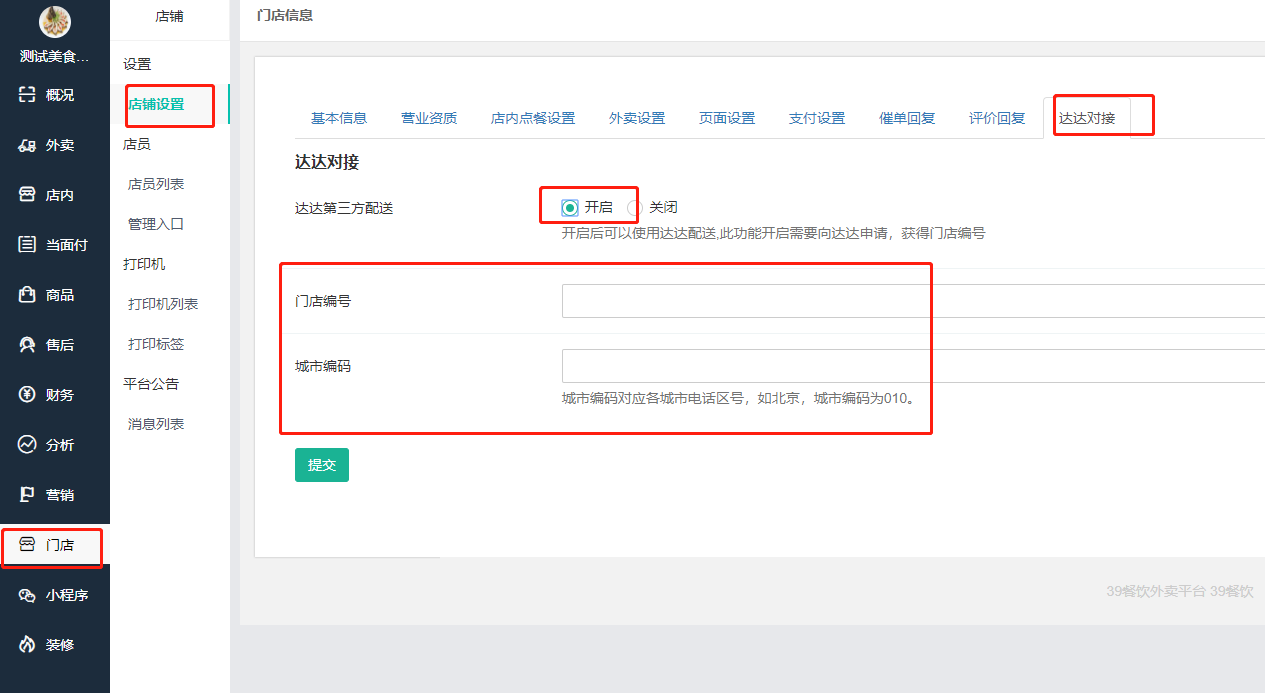The width and height of the screenshot is (1265, 693).
Task: Switch to the 支付设置 tab
Action: coord(817,118)
